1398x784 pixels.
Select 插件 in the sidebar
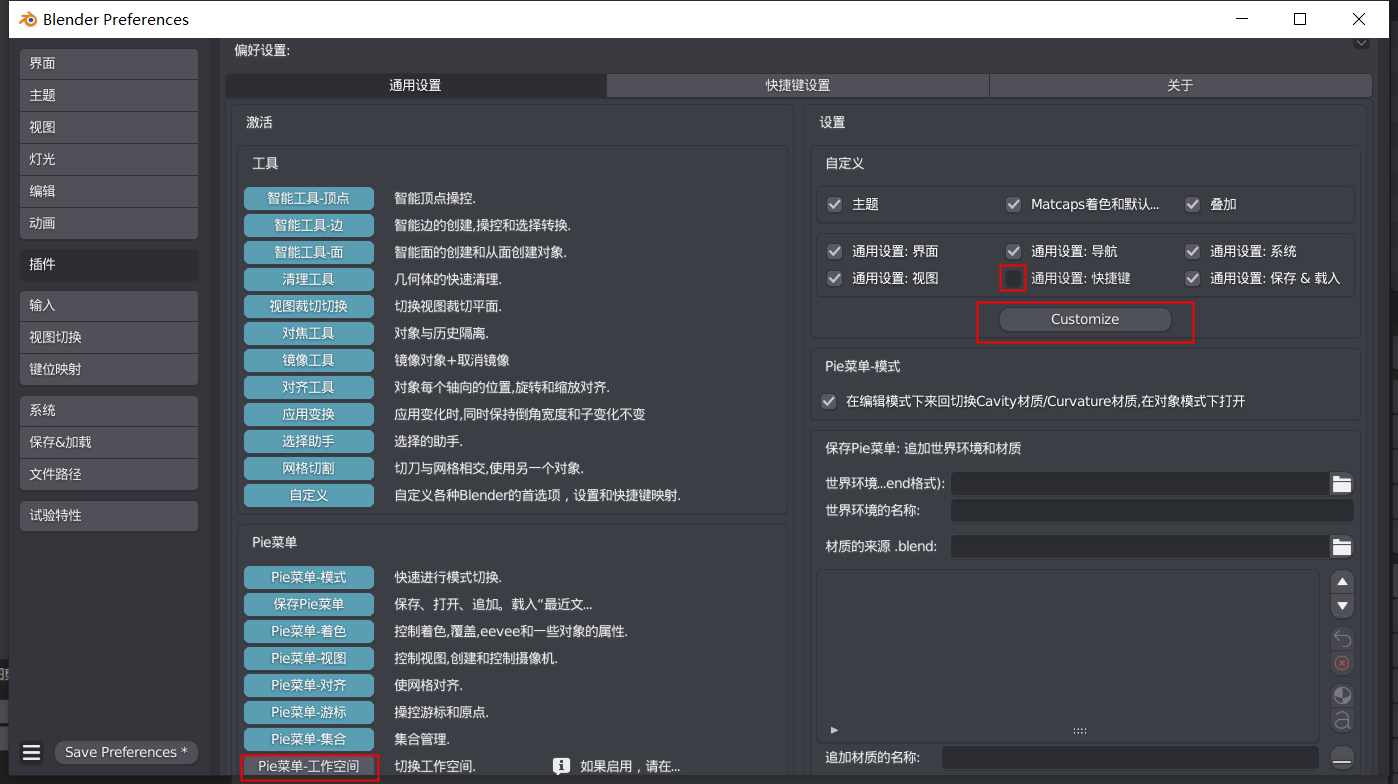click(x=108, y=264)
